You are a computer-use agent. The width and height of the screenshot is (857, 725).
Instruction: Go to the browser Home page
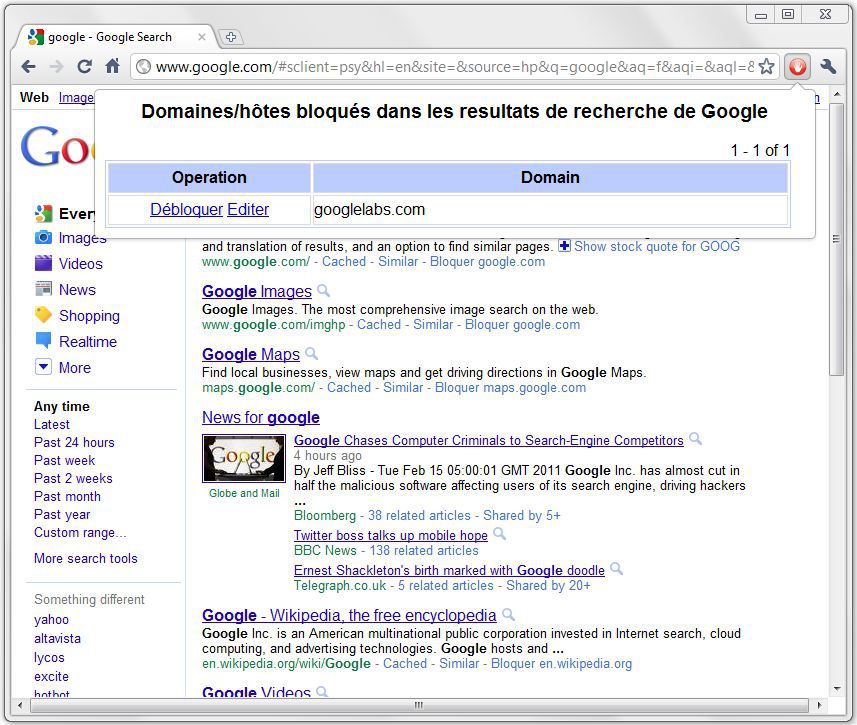click(x=113, y=66)
